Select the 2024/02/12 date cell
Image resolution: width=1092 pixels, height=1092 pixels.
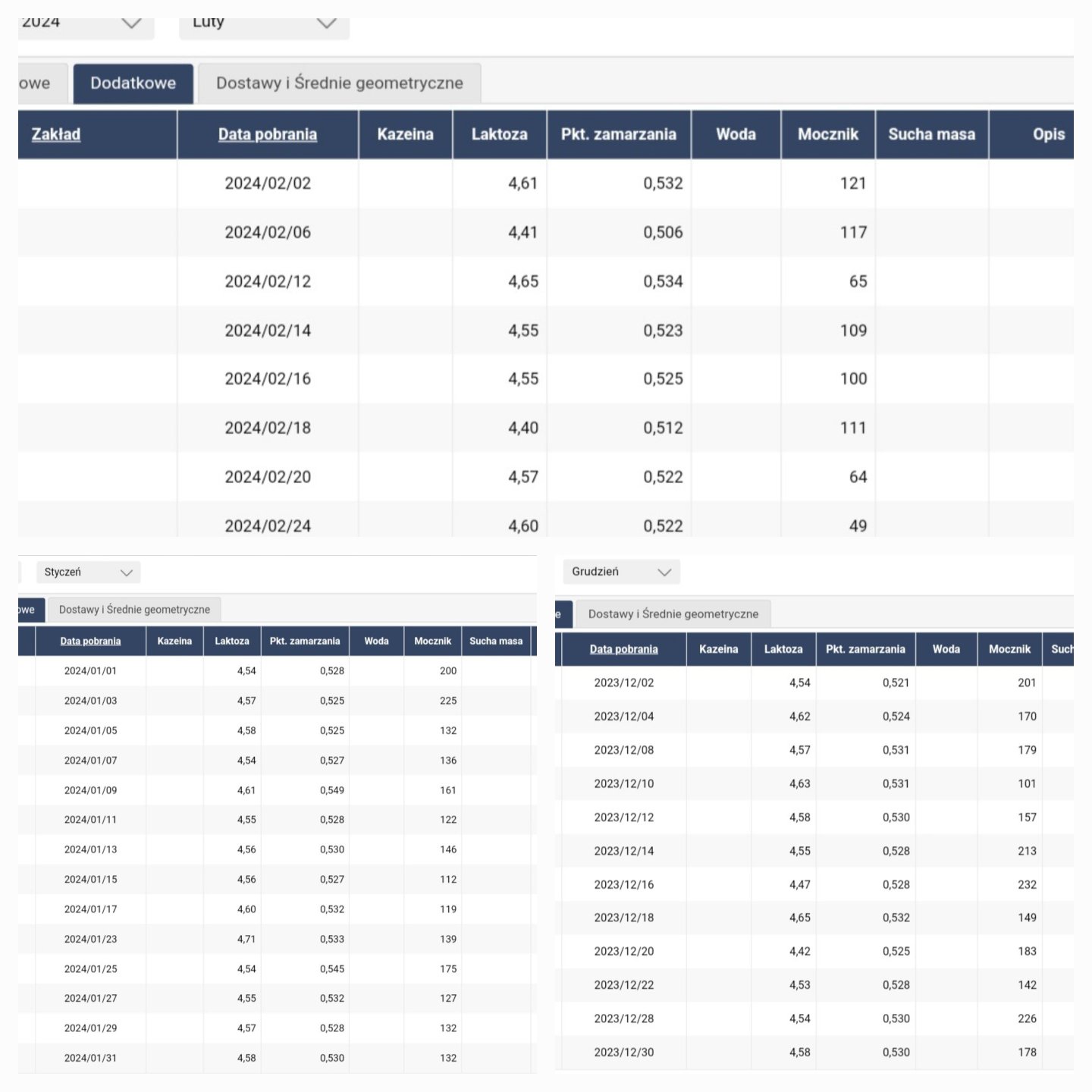(x=267, y=281)
